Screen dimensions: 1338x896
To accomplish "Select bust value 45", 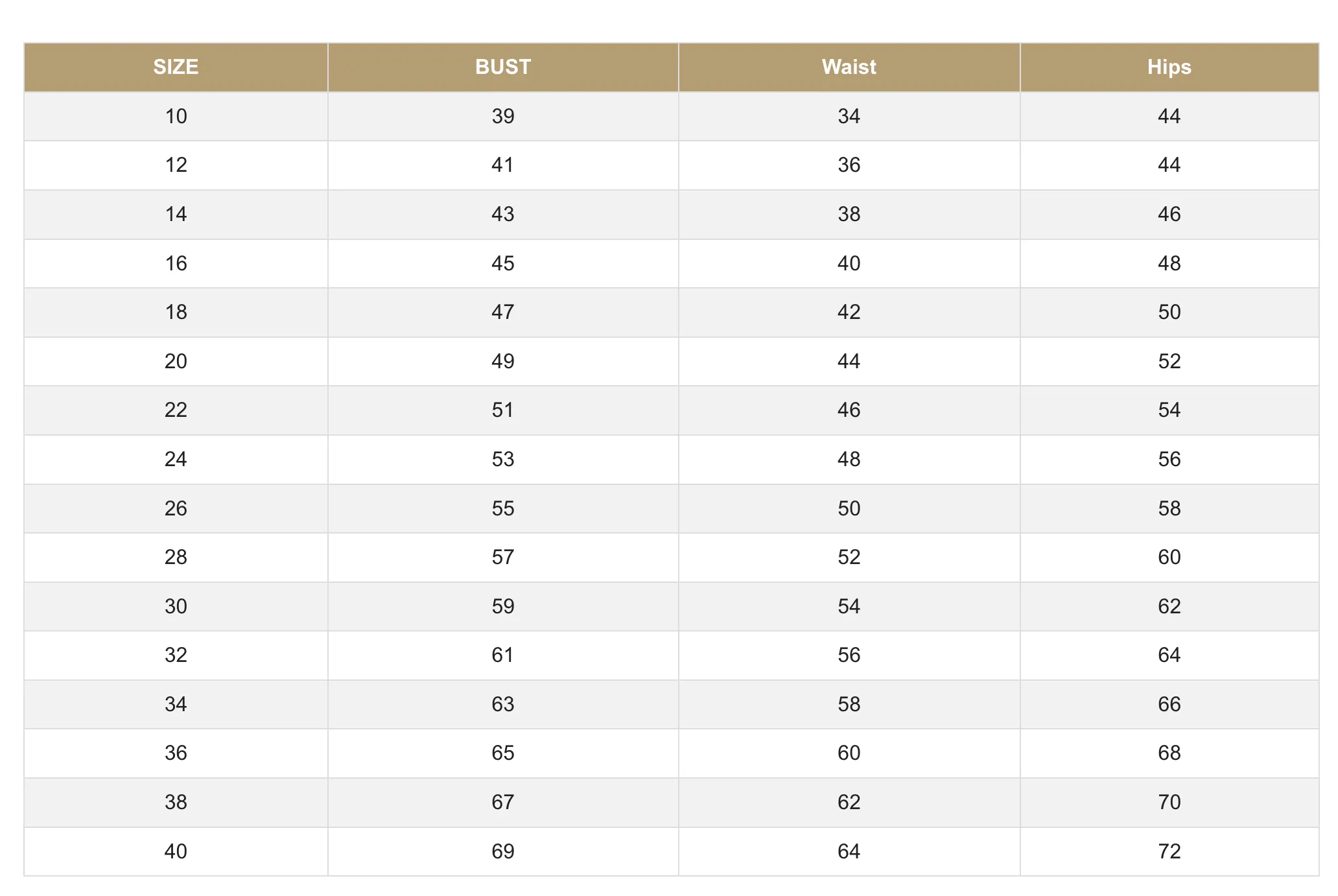I will tap(503, 263).
